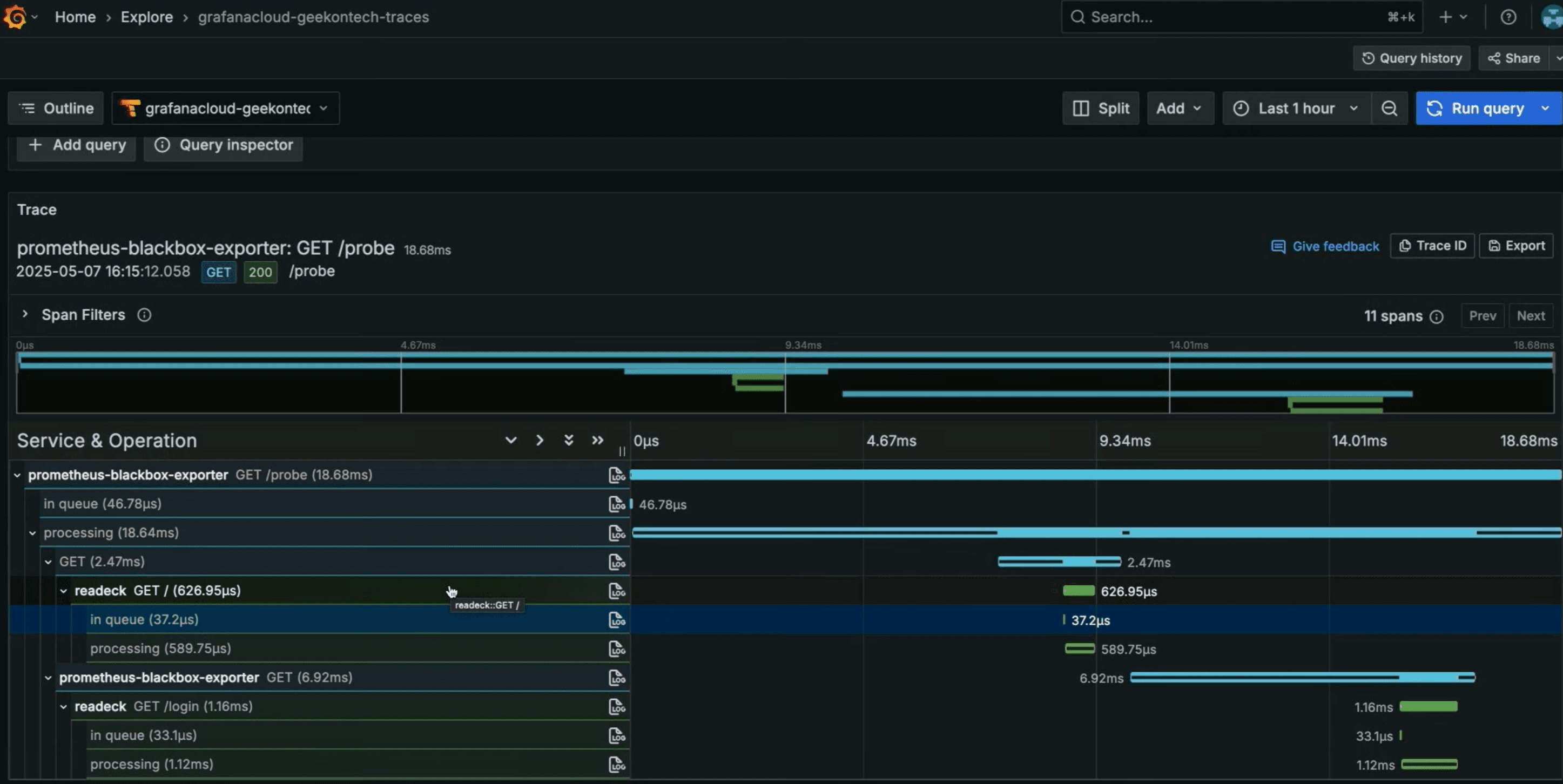Open logs for the in queue (46.78µs) span

point(616,504)
